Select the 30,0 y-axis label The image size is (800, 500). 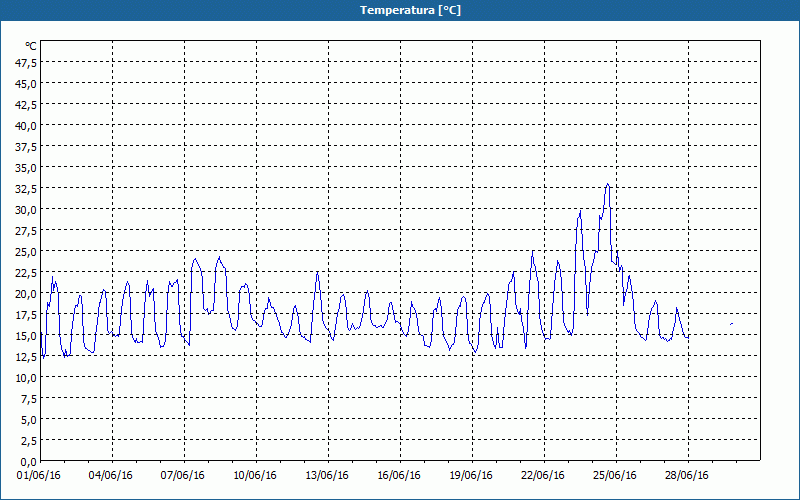tap(26, 210)
